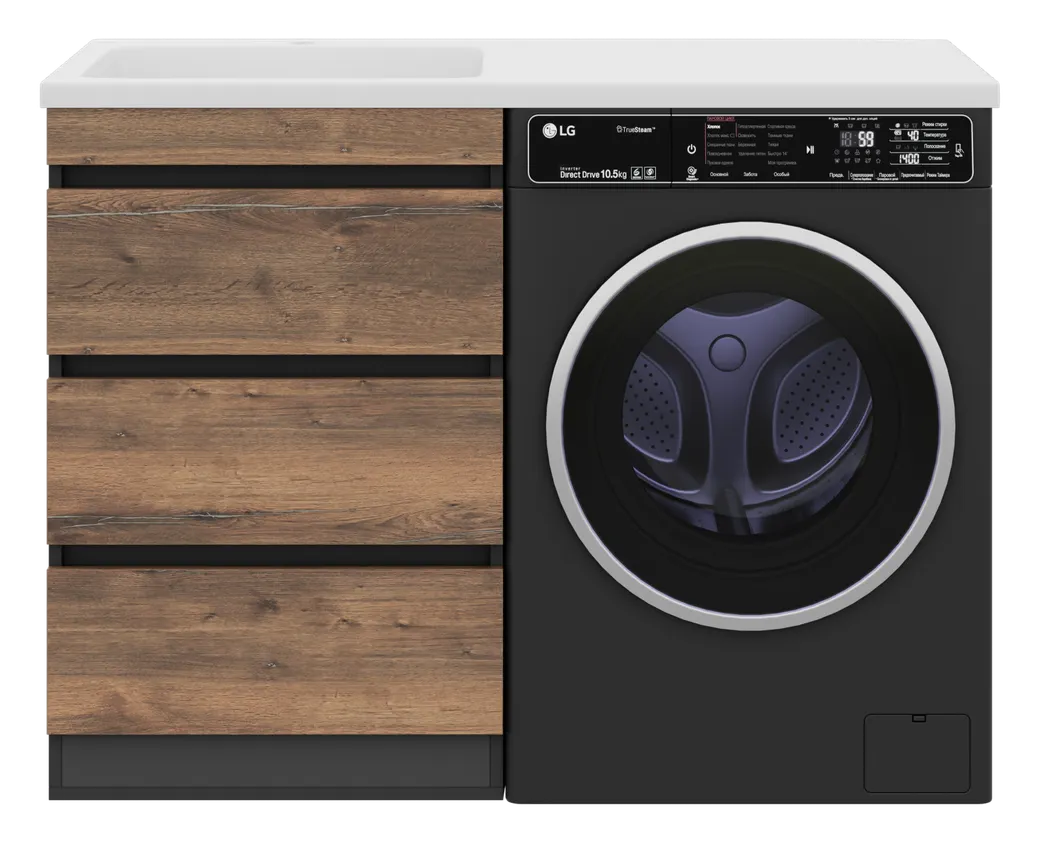The image size is (1040, 843).
Task: Tap the Smart Diagnosis icon
Action: 690,174
